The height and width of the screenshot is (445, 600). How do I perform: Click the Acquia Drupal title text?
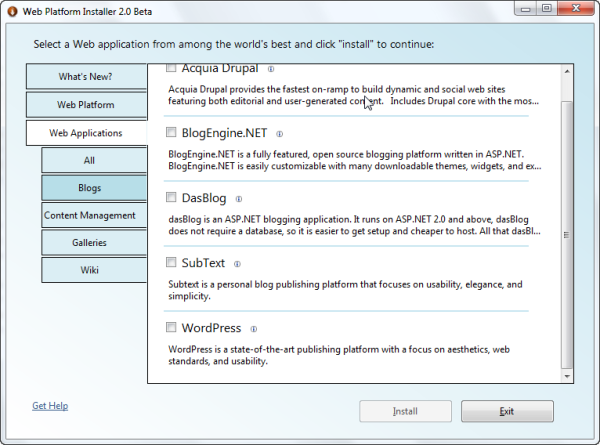point(220,69)
